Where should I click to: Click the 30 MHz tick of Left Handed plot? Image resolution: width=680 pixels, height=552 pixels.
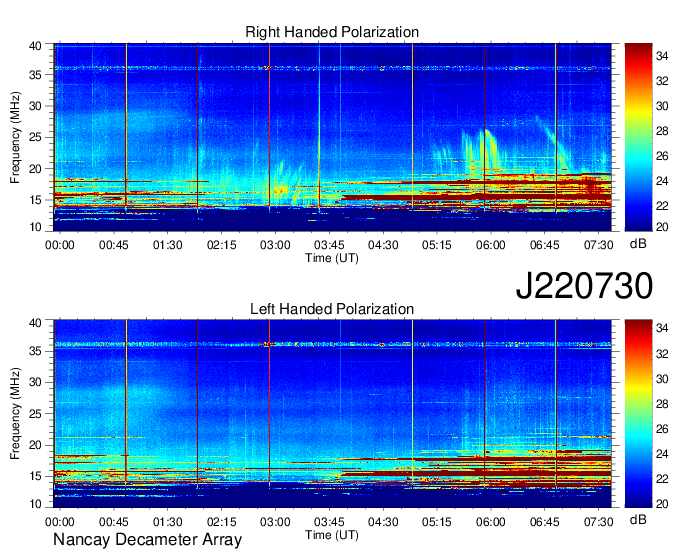coord(36,382)
